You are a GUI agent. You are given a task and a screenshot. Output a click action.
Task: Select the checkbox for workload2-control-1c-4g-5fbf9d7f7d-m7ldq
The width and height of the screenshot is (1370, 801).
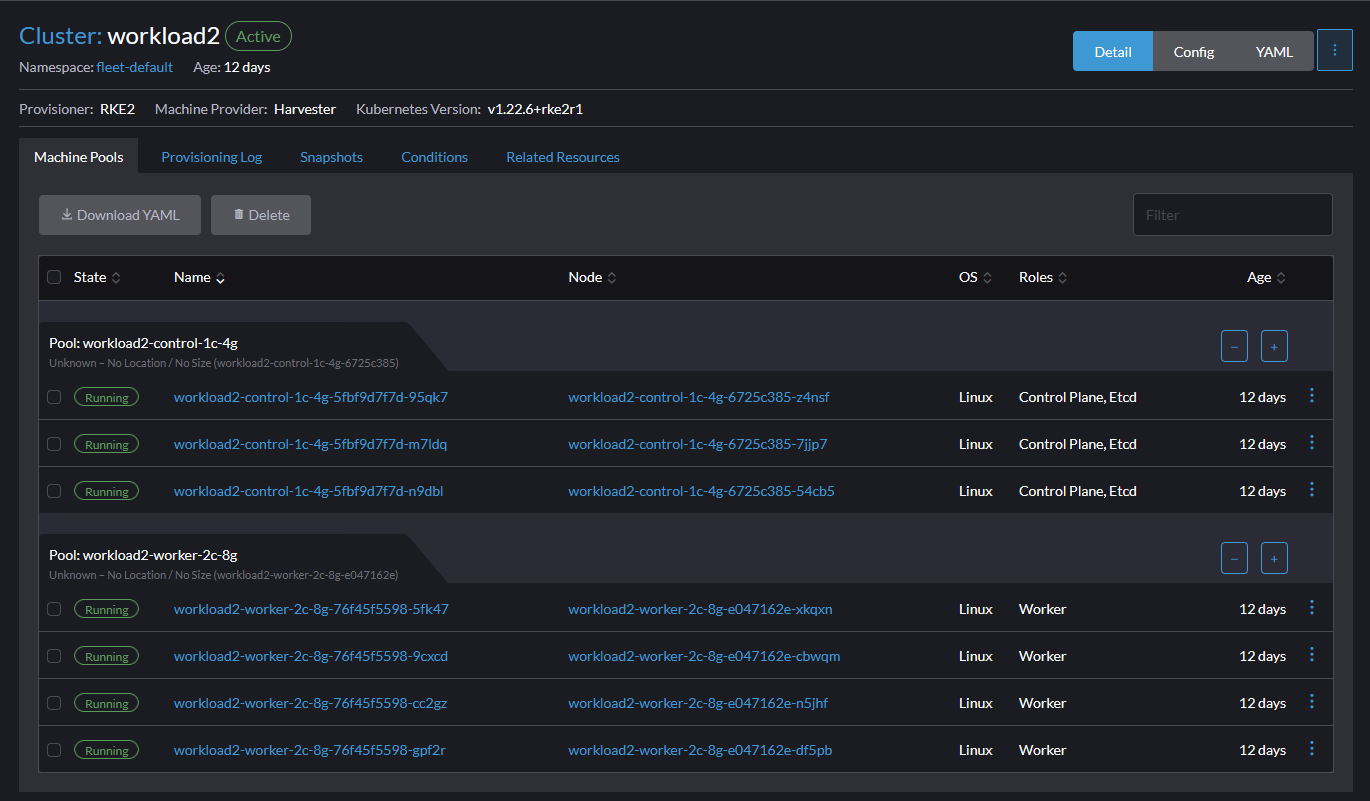53,443
